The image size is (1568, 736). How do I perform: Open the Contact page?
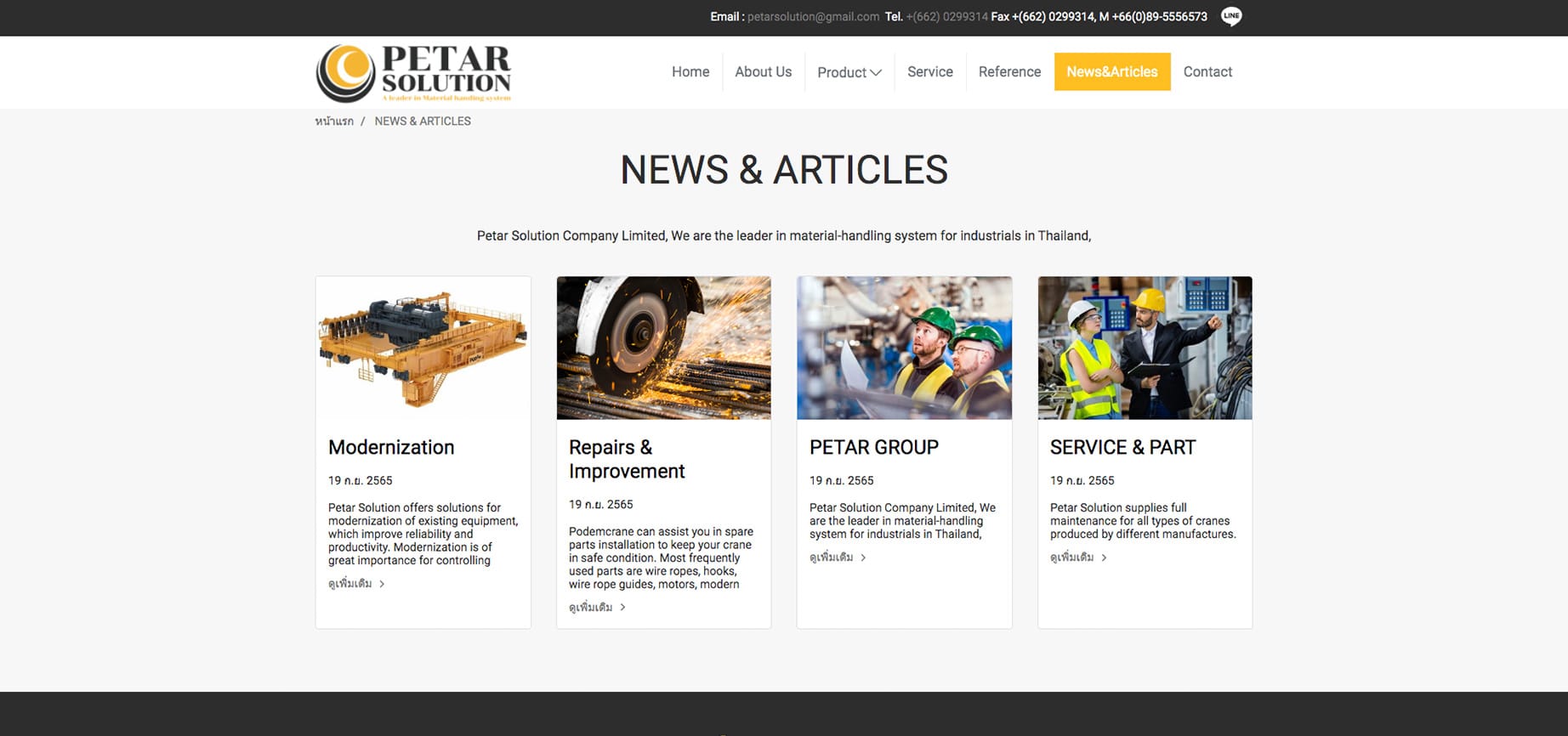(1207, 72)
